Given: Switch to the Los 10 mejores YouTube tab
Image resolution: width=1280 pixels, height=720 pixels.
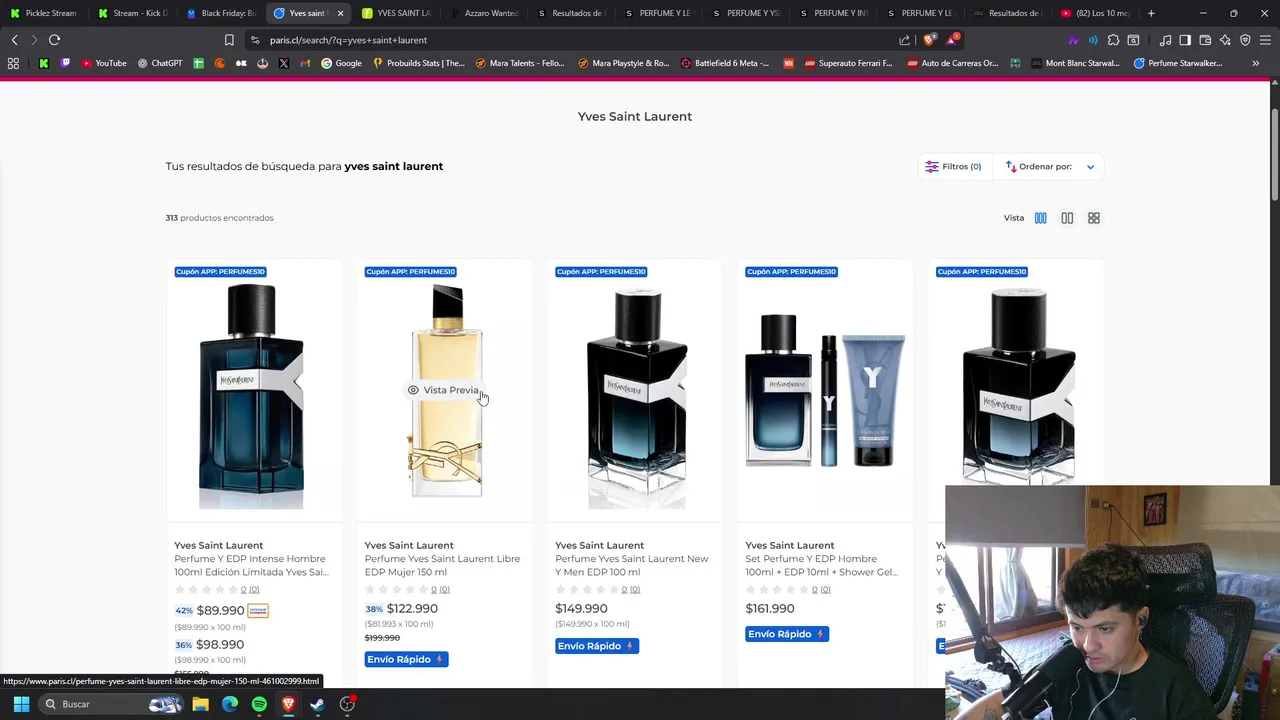Looking at the screenshot, I should [1095, 13].
